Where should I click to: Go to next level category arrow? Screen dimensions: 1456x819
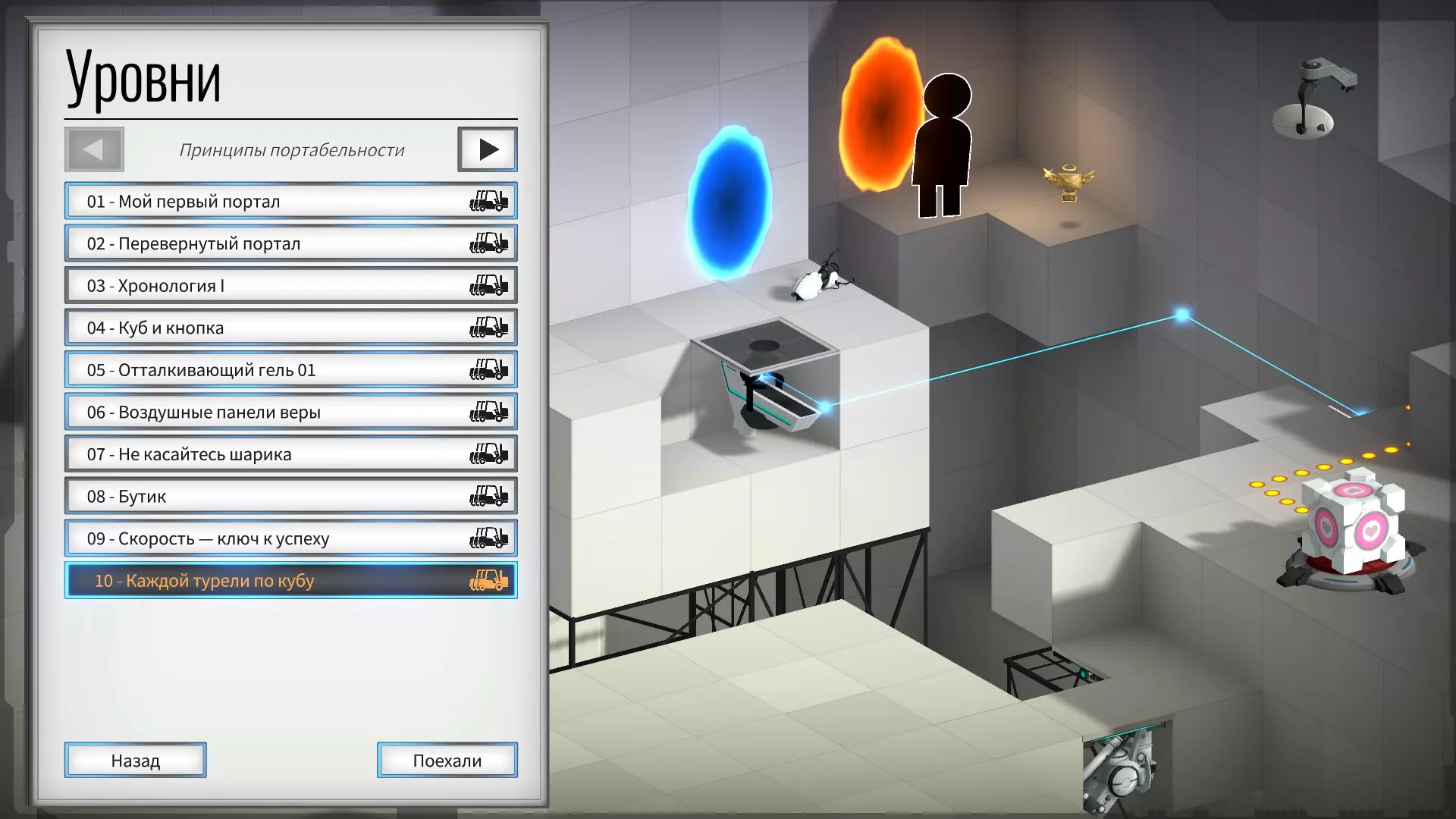coord(488,149)
